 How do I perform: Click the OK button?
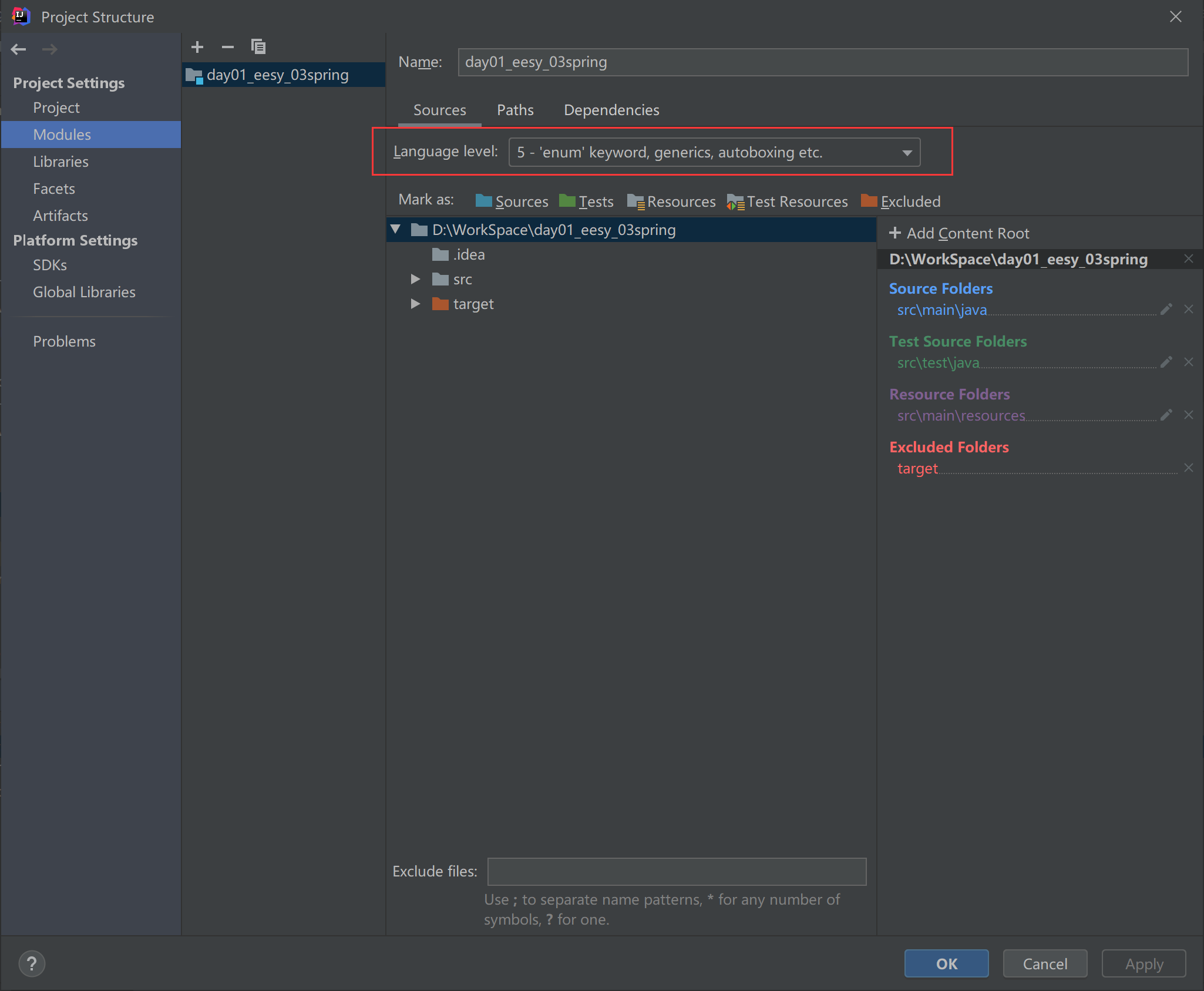(946, 963)
